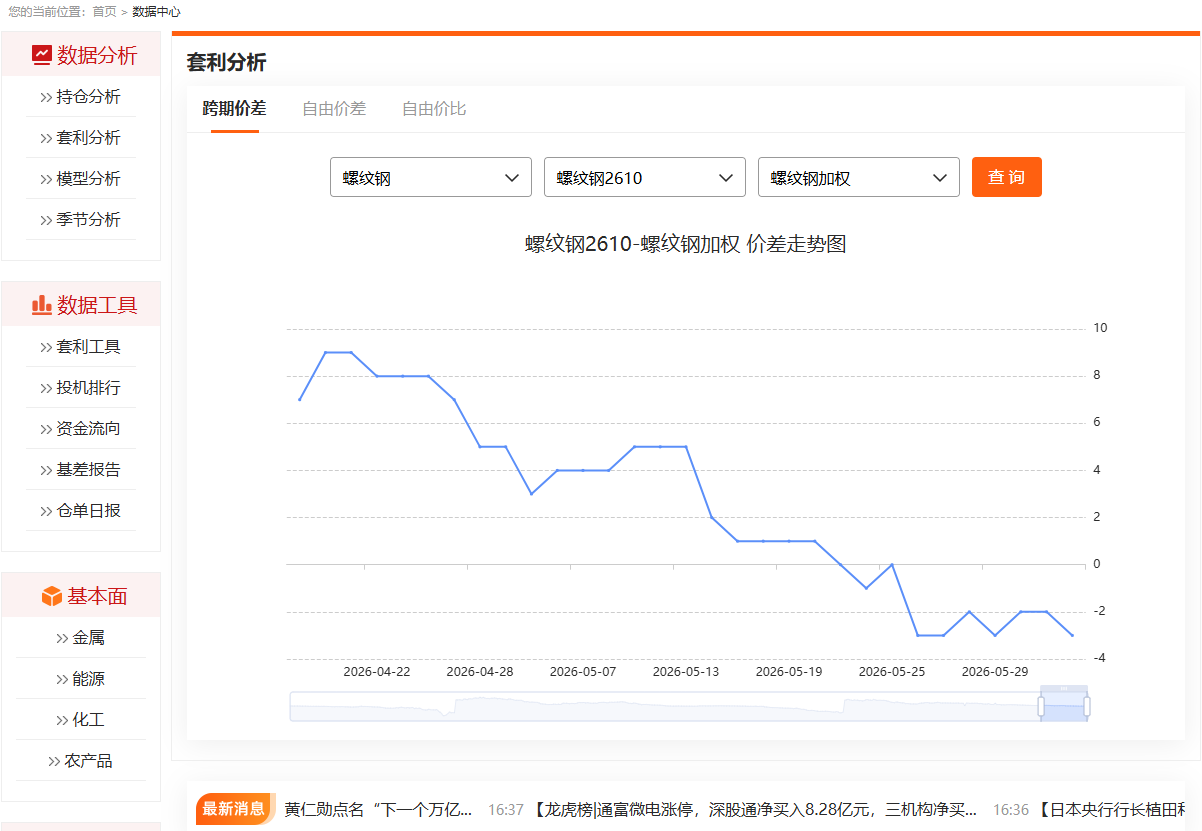Image resolution: width=1202 pixels, height=831 pixels.
Task: Click the left handle of chart zoom slider
Action: [x=1041, y=706]
